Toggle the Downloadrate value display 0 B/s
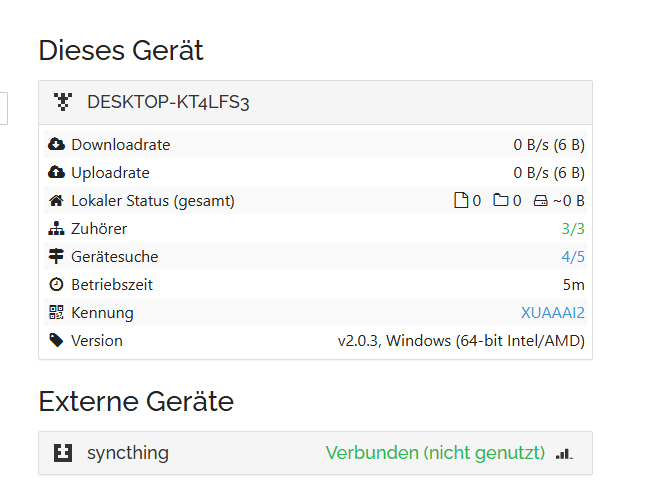This screenshot has height=493, width=646. tap(549, 145)
